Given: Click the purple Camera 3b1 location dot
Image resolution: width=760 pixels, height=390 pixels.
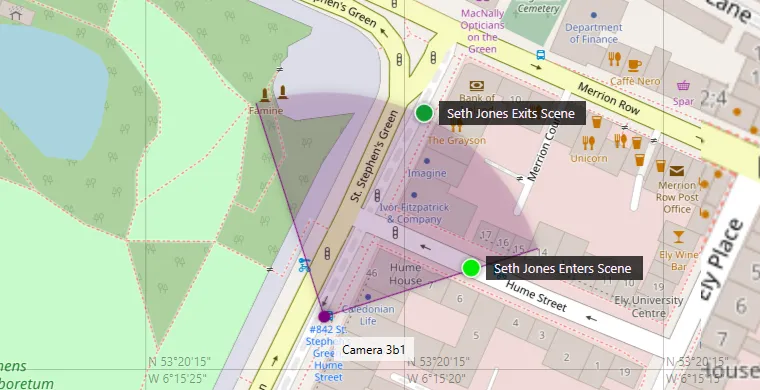Looking at the screenshot, I should coord(324,317).
